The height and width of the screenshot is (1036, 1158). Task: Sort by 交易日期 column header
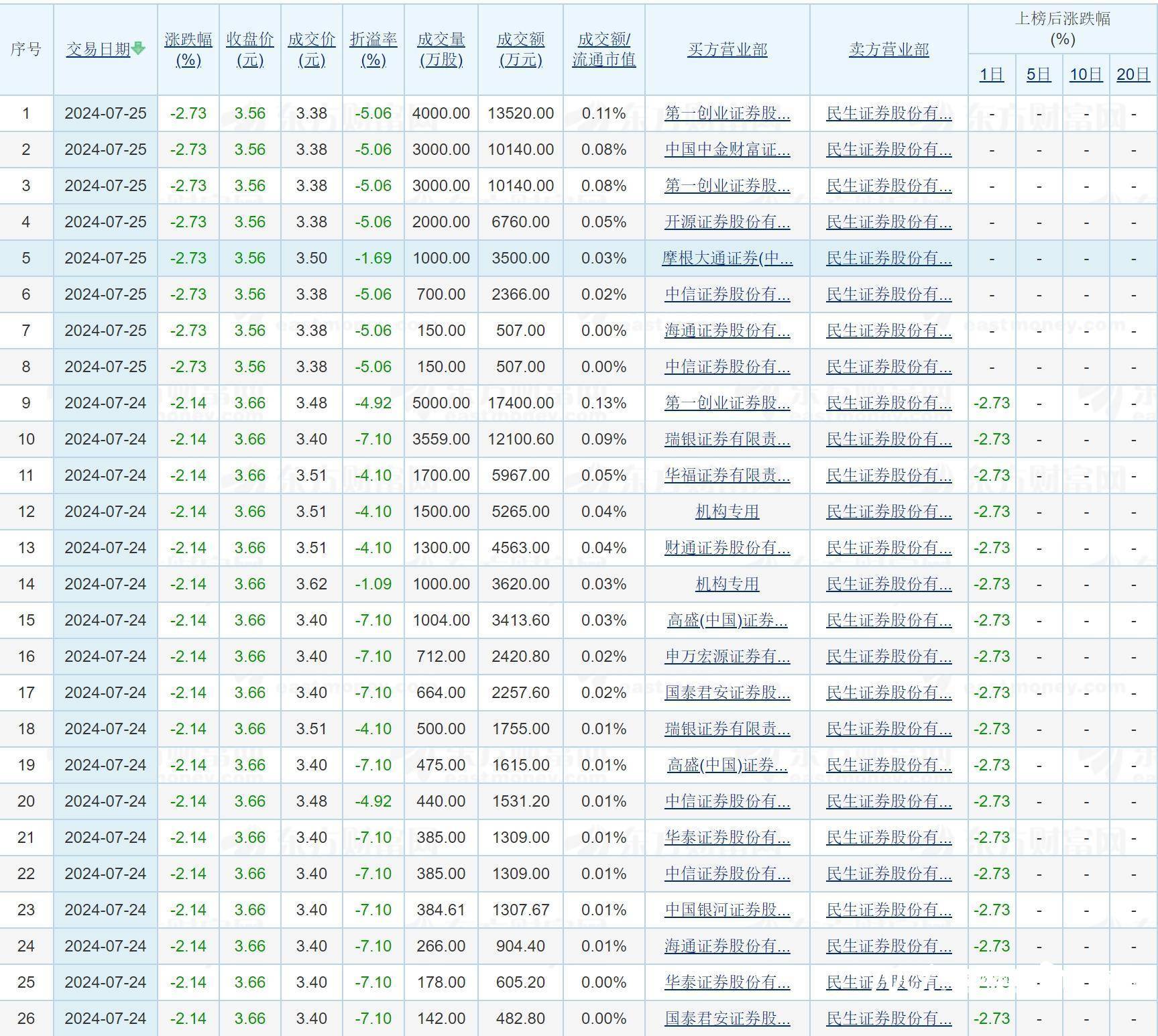(x=98, y=49)
